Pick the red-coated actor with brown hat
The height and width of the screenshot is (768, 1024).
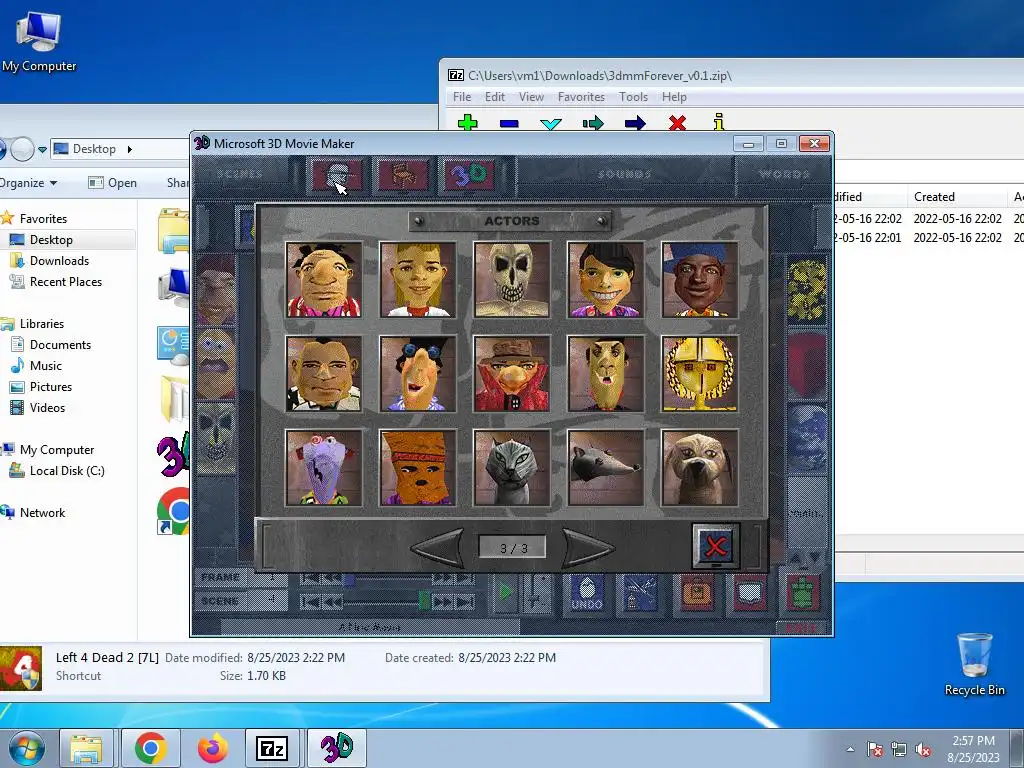pyautogui.click(x=511, y=374)
